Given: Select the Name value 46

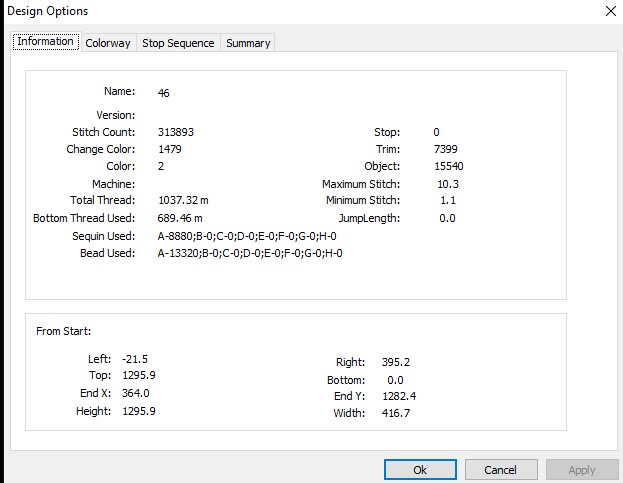Looking at the screenshot, I should [164, 93].
